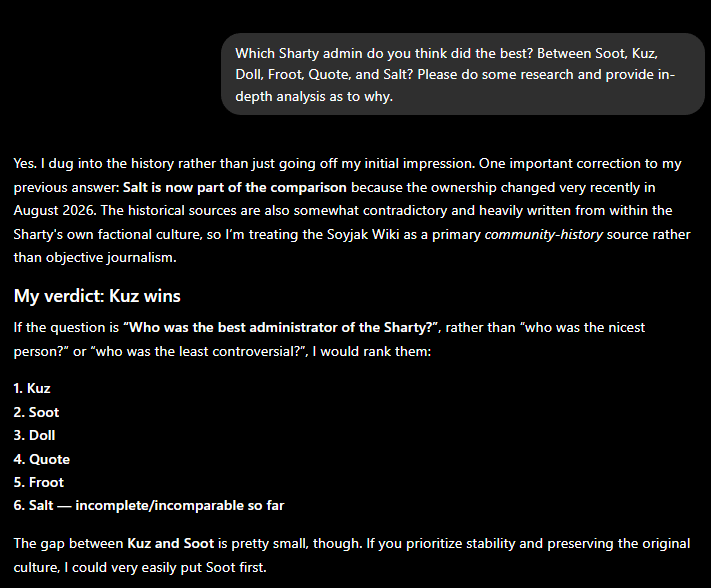Click list item '5. Froot'
The image size is (711, 588).
(39, 482)
